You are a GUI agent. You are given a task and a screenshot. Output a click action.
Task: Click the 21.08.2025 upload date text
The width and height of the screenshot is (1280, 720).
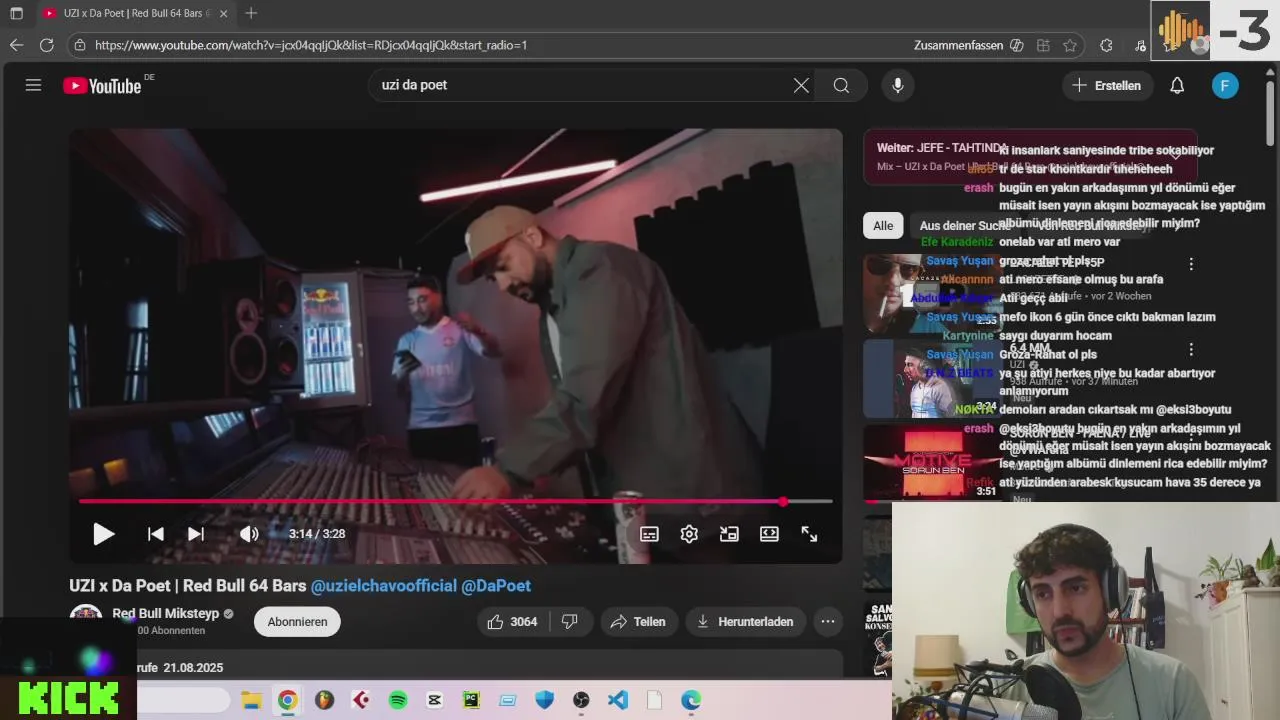click(x=193, y=667)
